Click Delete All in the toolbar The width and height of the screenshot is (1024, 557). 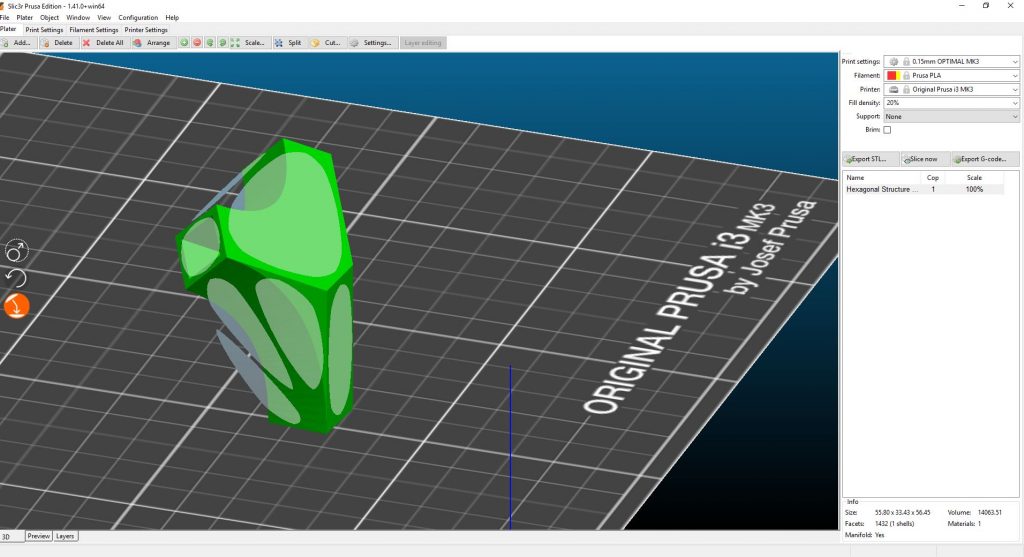click(103, 42)
